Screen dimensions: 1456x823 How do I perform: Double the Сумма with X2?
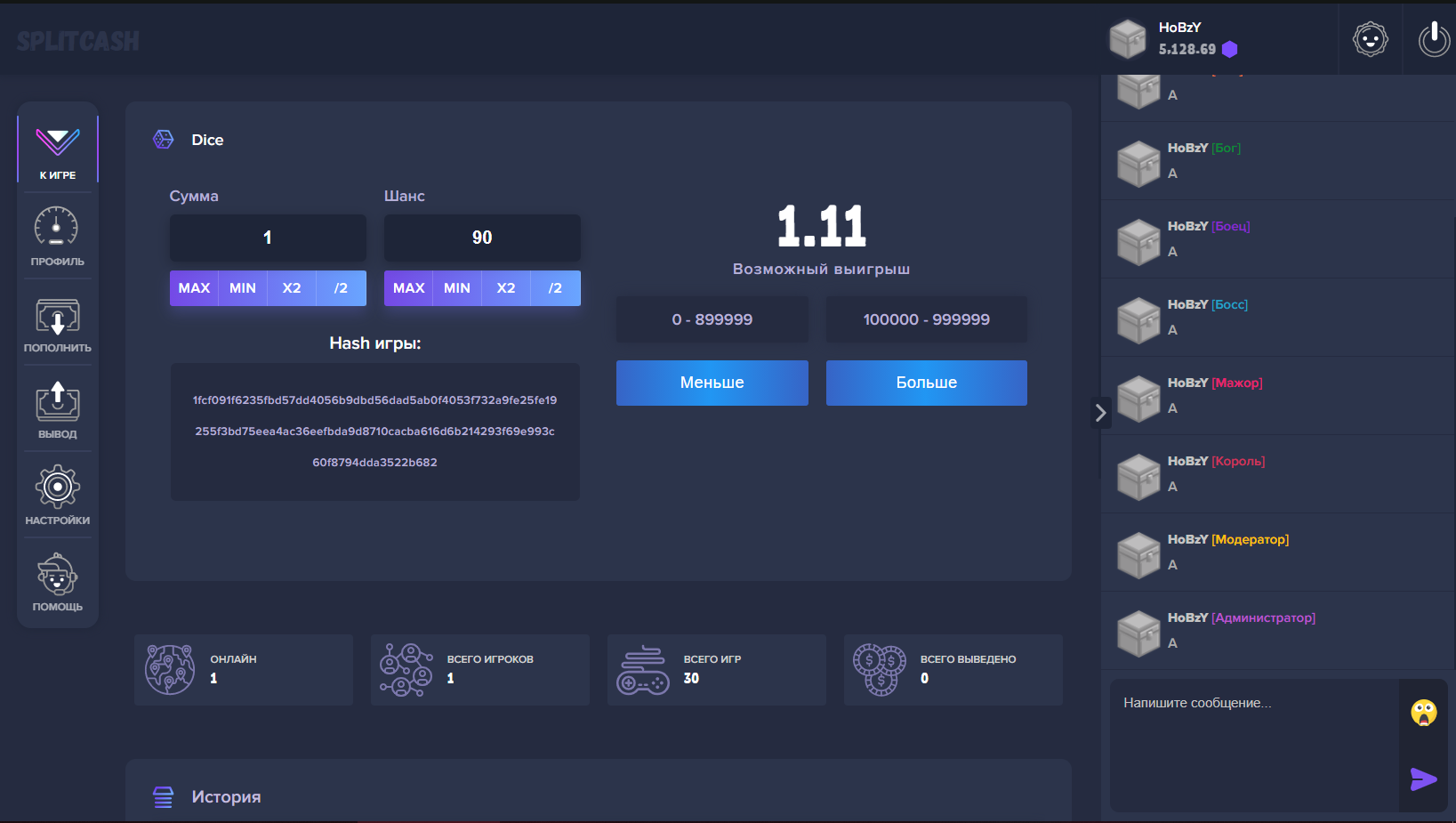click(292, 288)
